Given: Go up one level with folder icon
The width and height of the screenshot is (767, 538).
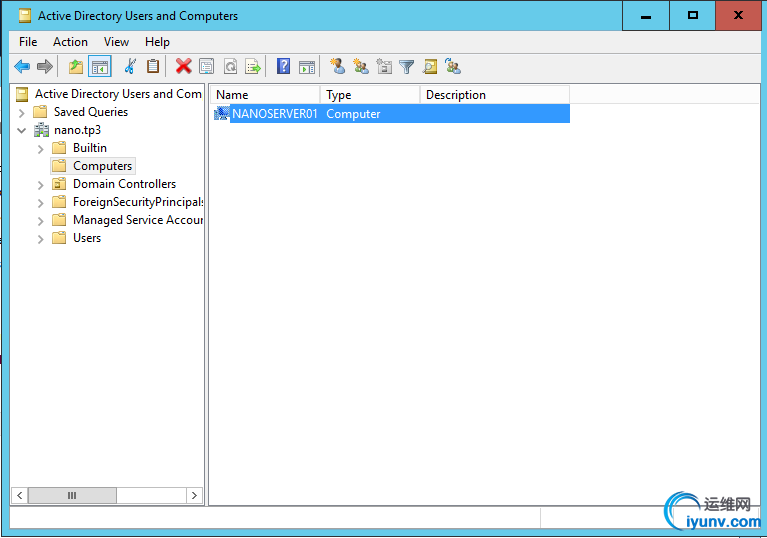Looking at the screenshot, I should [x=76, y=66].
